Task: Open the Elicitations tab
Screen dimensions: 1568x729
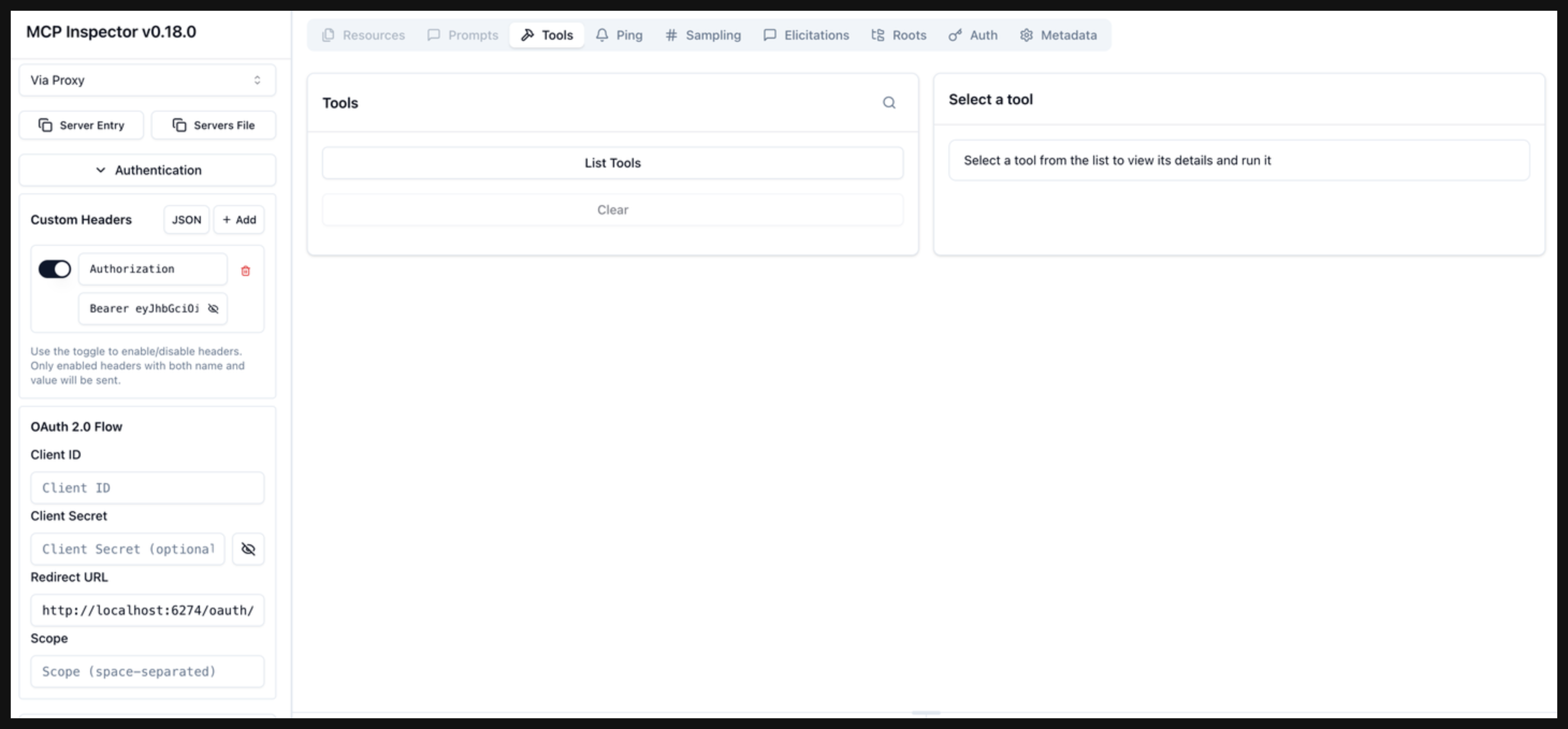Action: [x=806, y=35]
